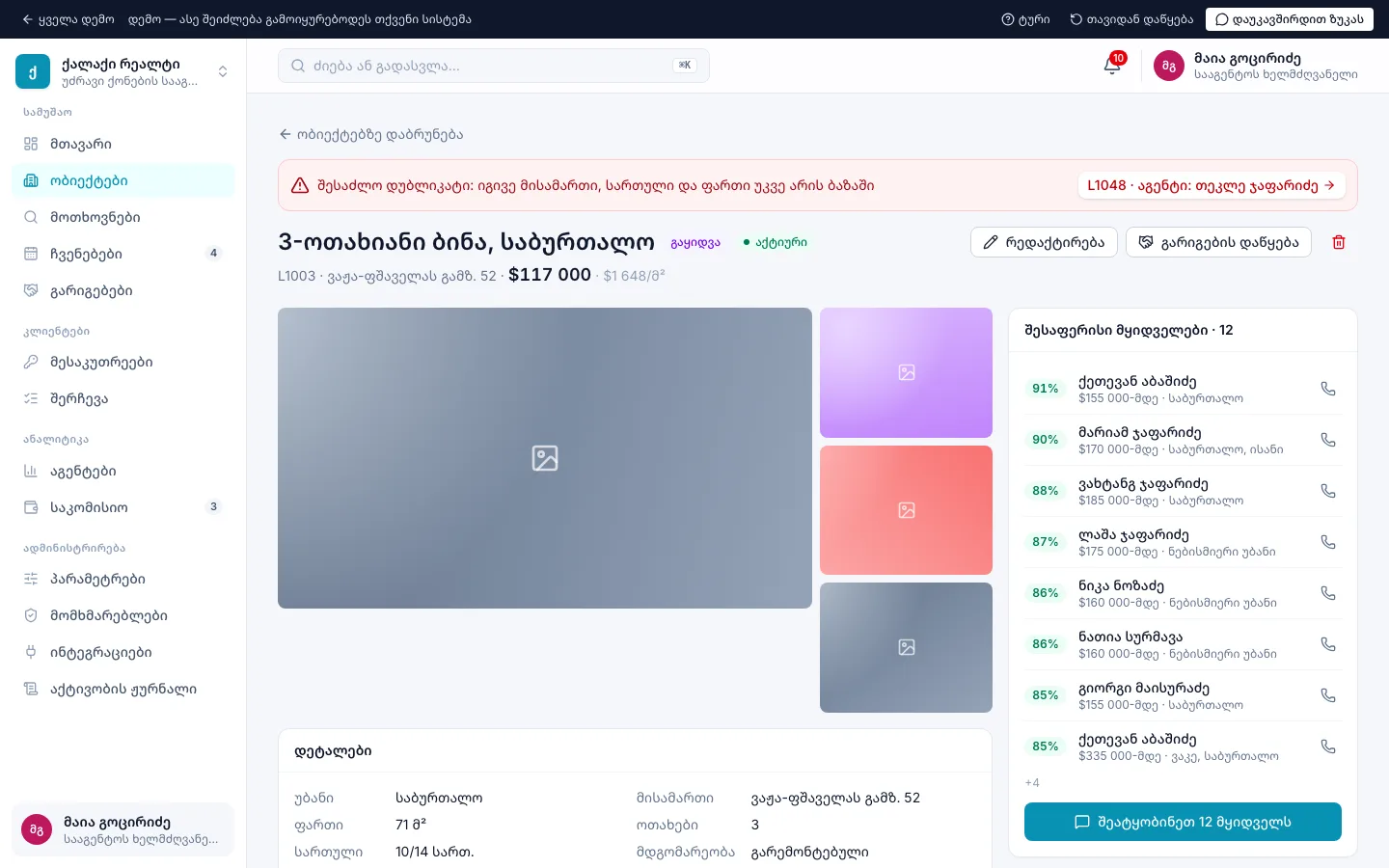Open ჩვენებები in sidebar
The width and height of the screenshot is (1389, 868).
coord(123,254)
